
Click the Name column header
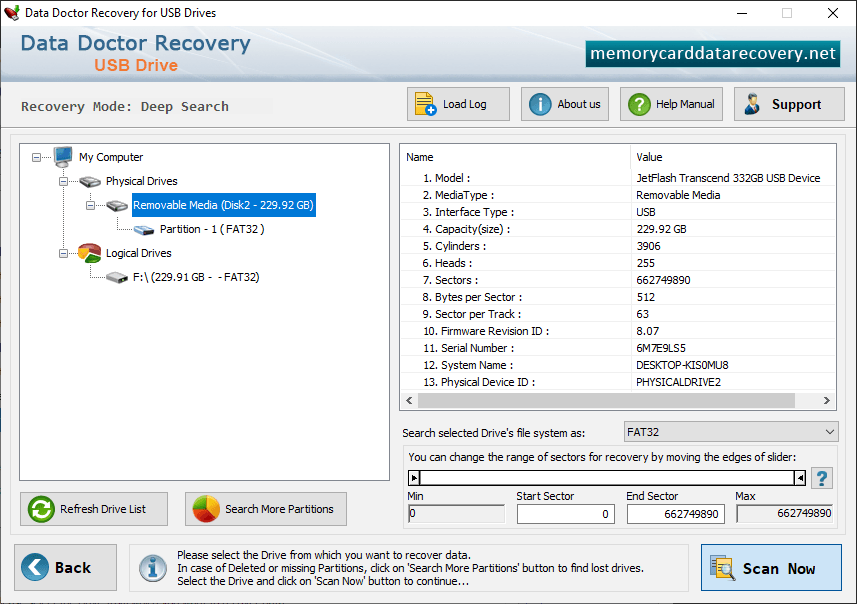(515, 157)
